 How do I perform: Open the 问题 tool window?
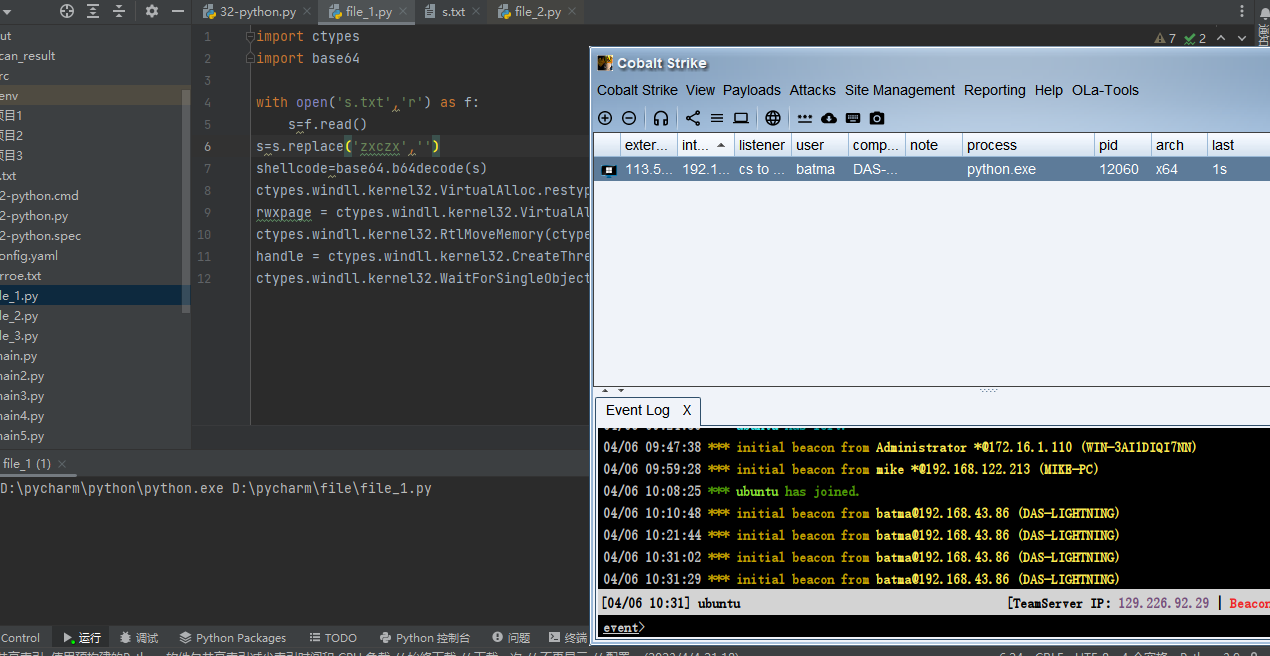(x=509, y=638)
